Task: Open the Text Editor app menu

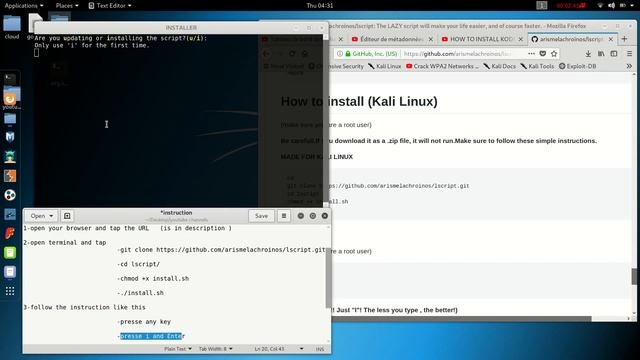Action: click(110, 6)
